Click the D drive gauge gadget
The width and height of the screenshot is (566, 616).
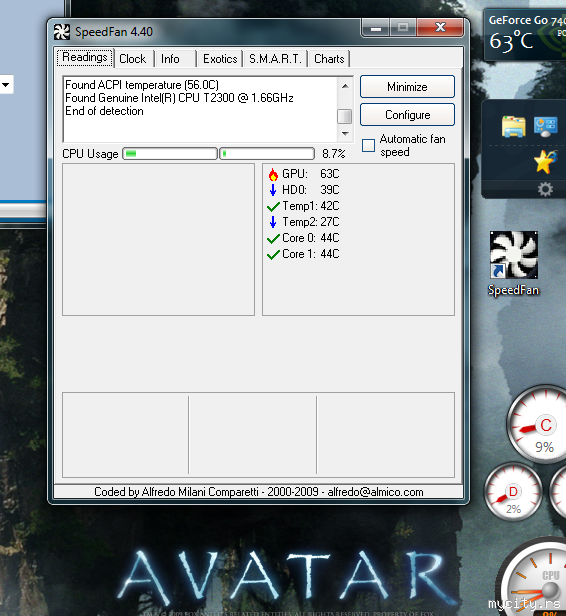click(x=513, y=491)
